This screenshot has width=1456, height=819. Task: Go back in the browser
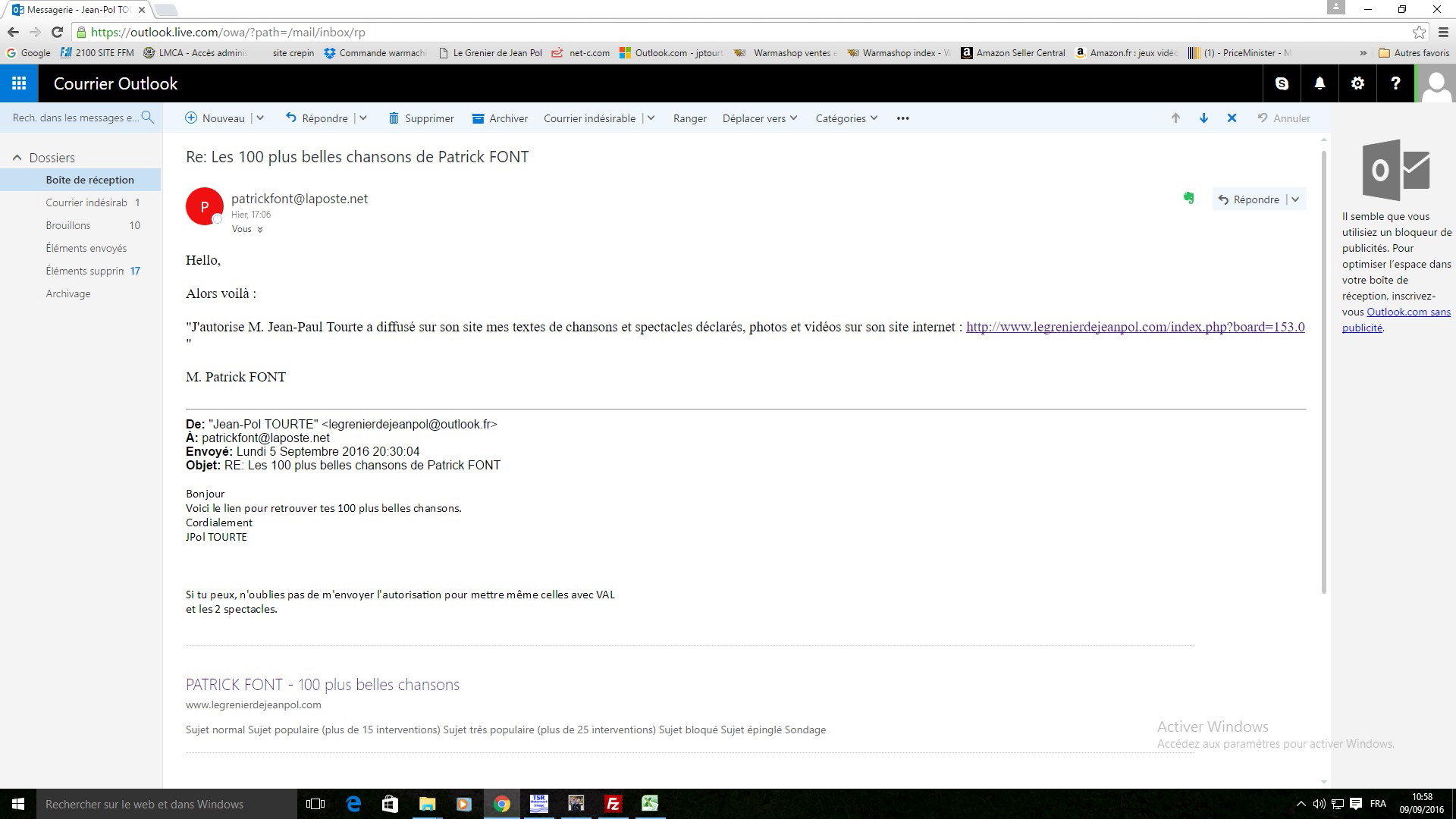point(13,32)
